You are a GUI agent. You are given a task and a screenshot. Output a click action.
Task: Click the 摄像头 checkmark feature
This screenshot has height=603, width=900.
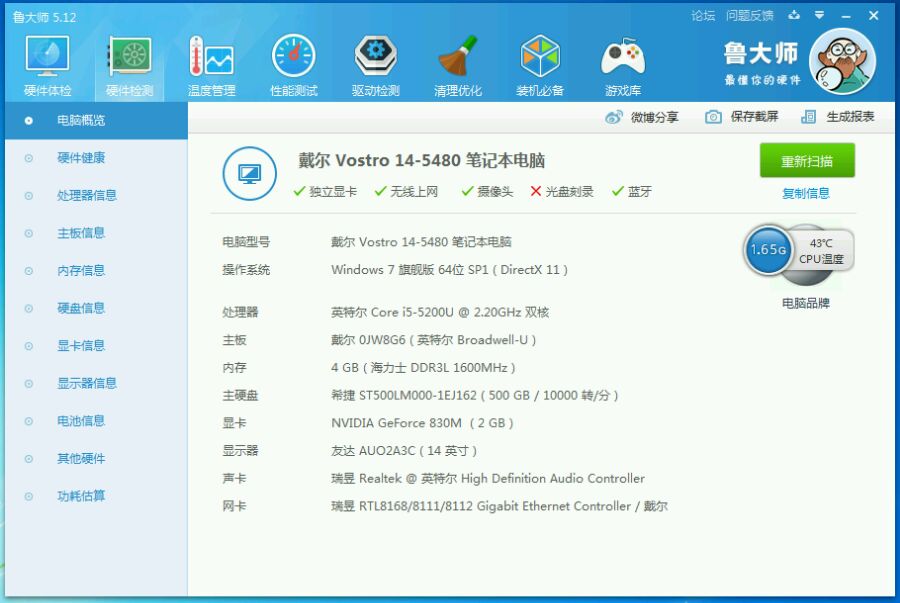[x=487, y=192]
